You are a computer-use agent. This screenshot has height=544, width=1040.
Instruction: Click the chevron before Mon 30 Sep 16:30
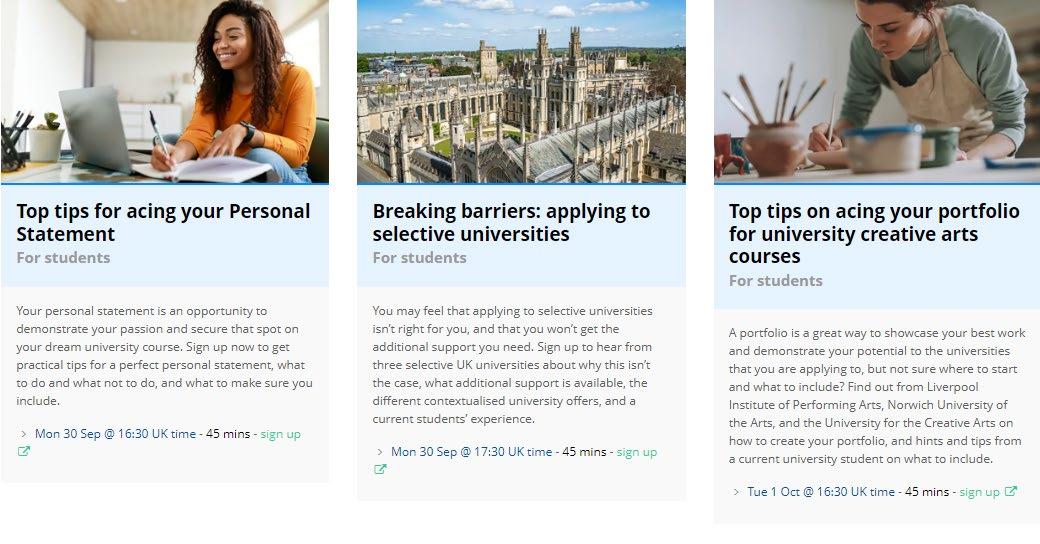24,434
